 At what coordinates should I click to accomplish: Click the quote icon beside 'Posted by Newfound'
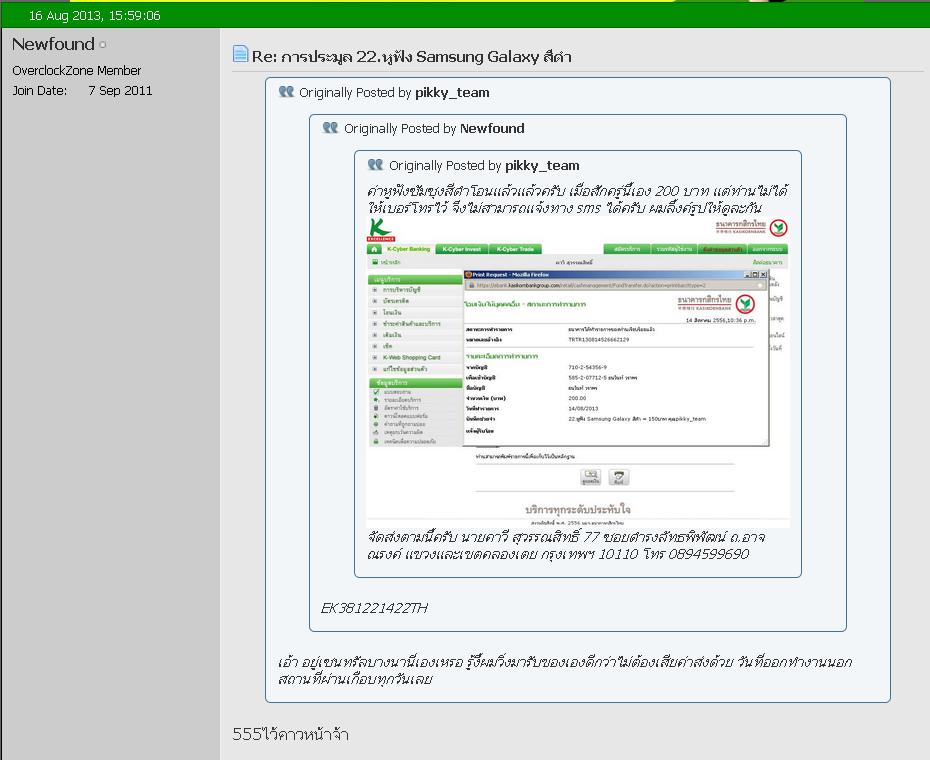[330, 128]
